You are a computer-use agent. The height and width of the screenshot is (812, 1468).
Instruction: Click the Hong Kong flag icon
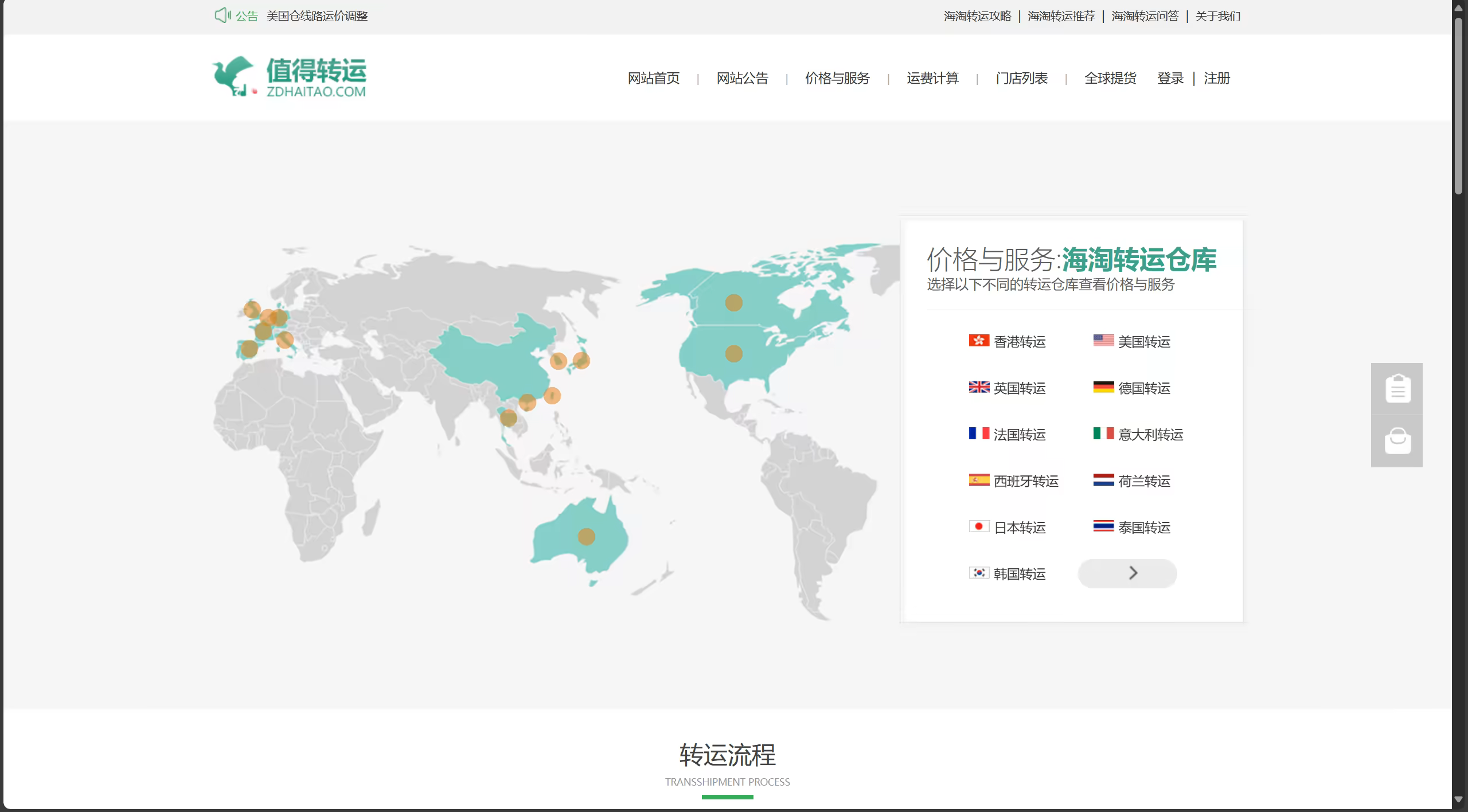pos(979,341)
